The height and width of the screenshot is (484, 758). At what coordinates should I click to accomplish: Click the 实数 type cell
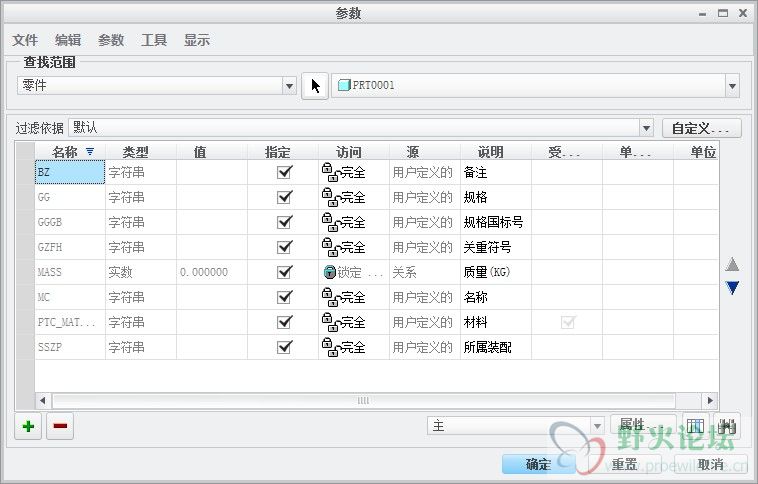pos(141,272)
